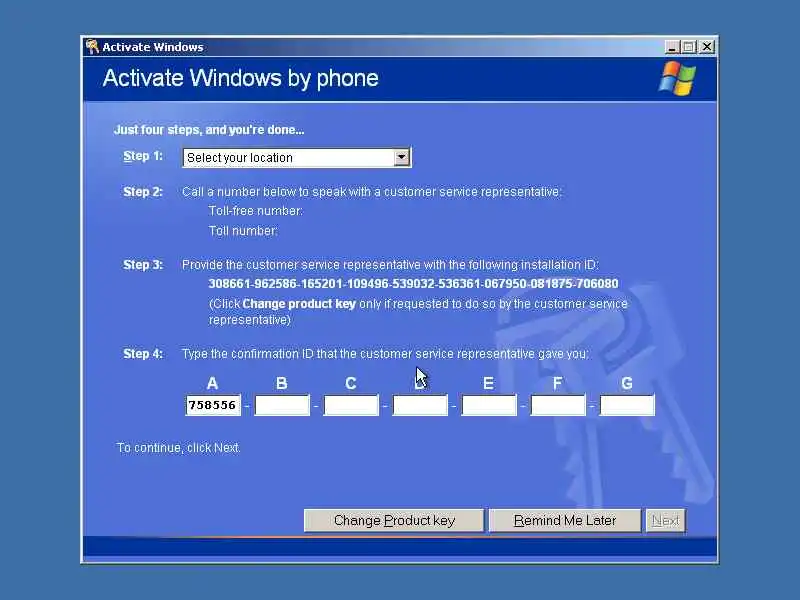Screen dimensions: 800x600
Task: Click the Windows flag logo
Action: coord(677,79)
